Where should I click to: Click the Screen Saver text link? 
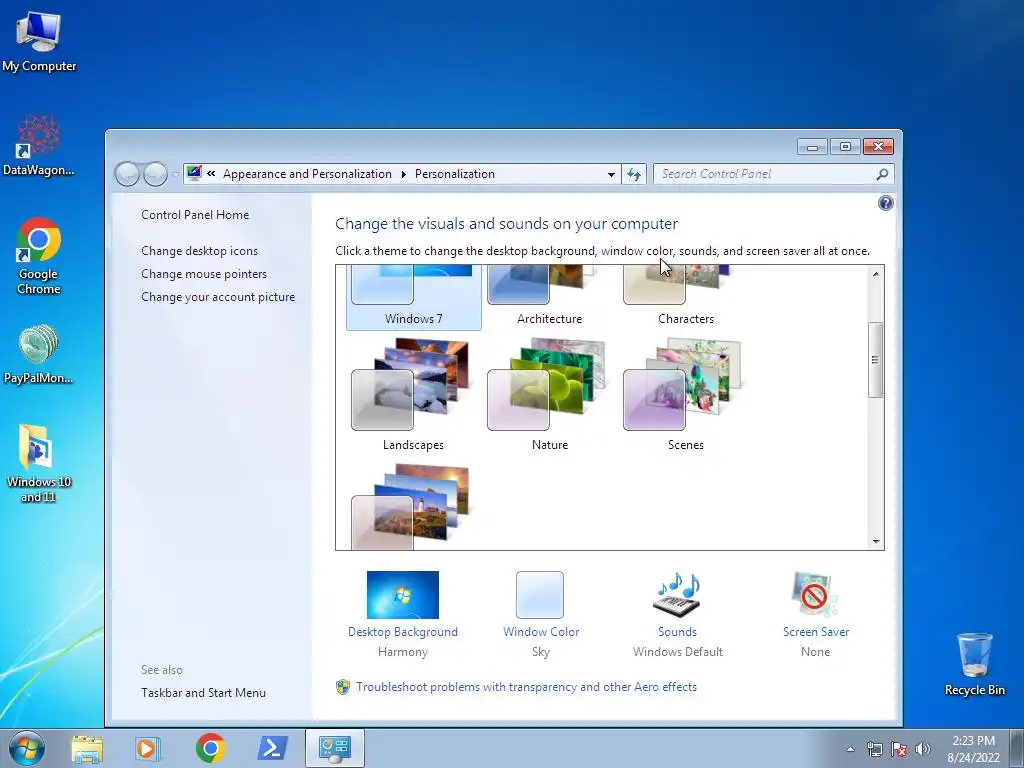(816, 632)
